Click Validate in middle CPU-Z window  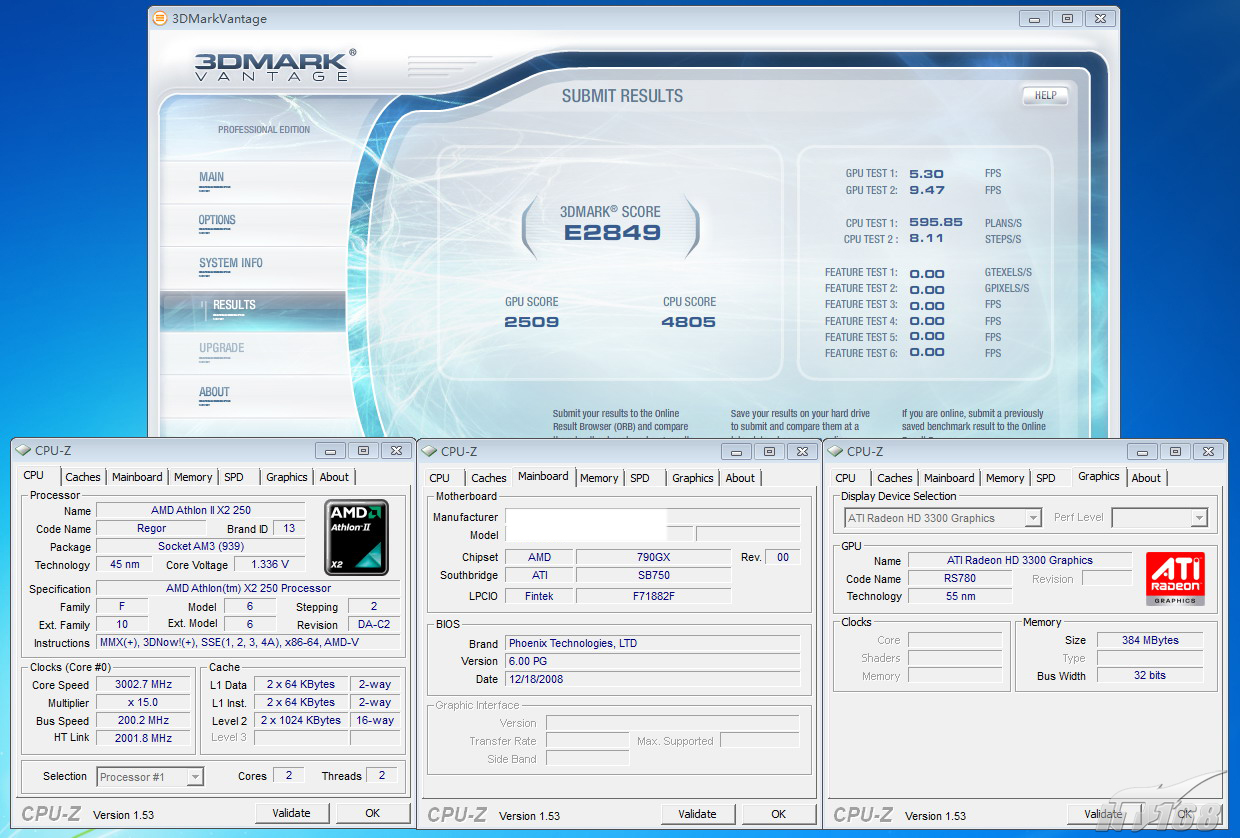[697, 814]
